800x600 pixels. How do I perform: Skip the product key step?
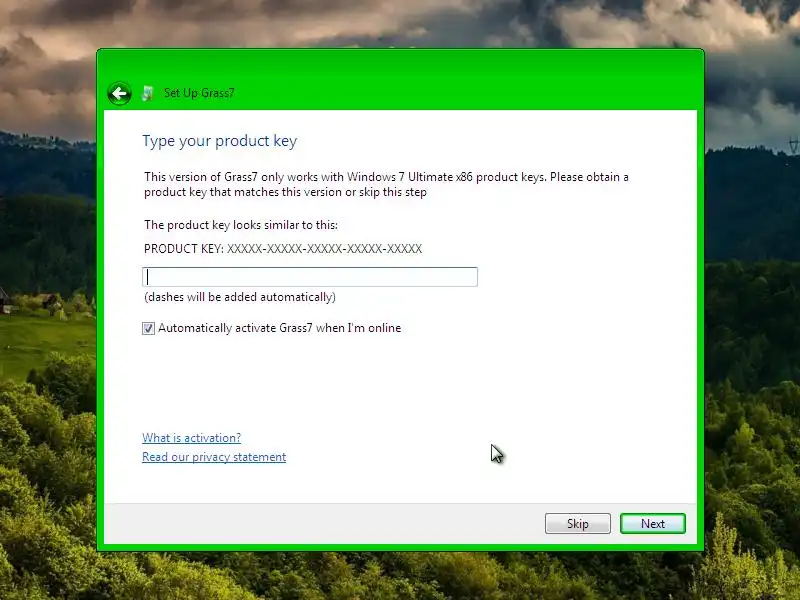(578, 523)
